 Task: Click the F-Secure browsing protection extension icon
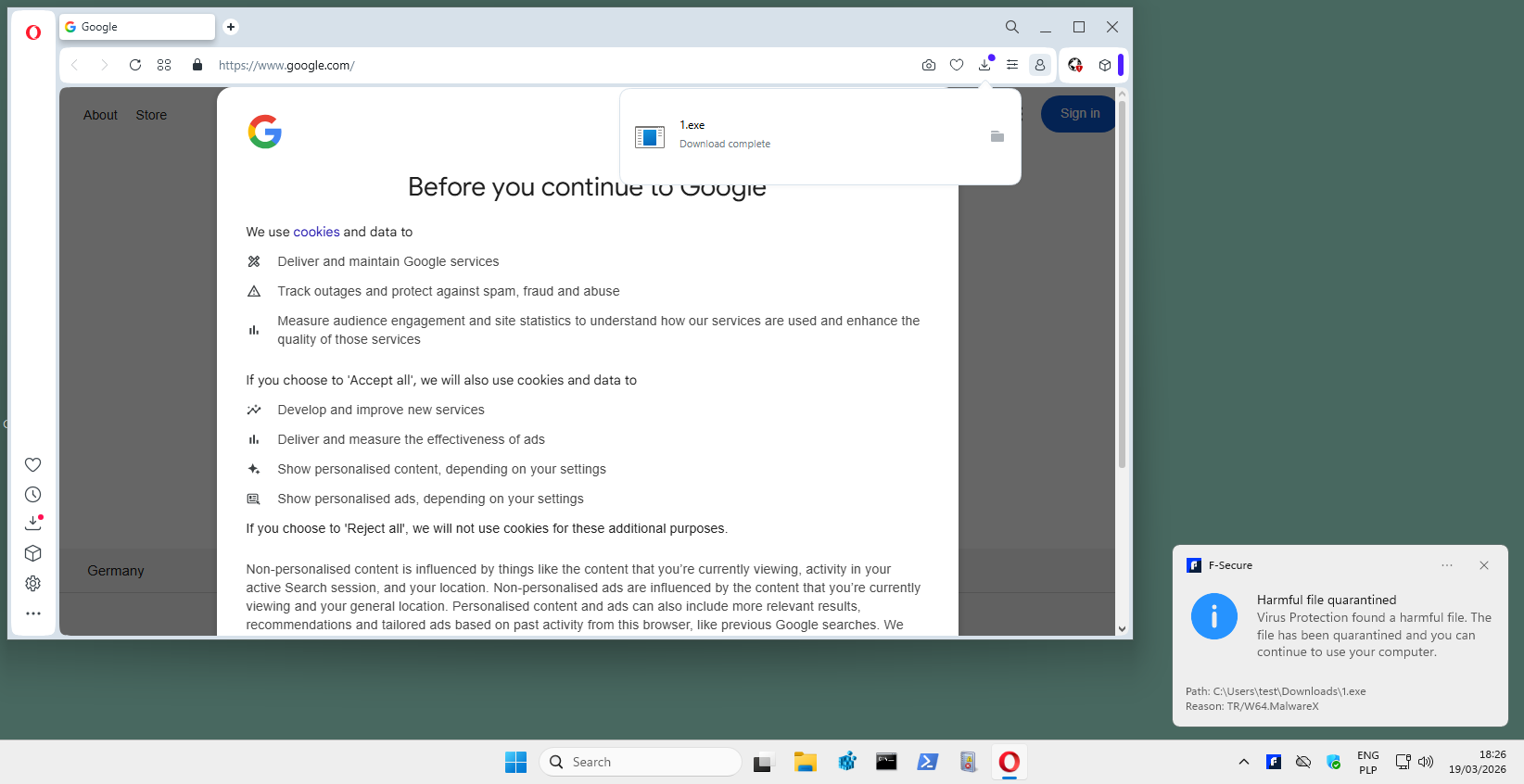coord(1075,65)
